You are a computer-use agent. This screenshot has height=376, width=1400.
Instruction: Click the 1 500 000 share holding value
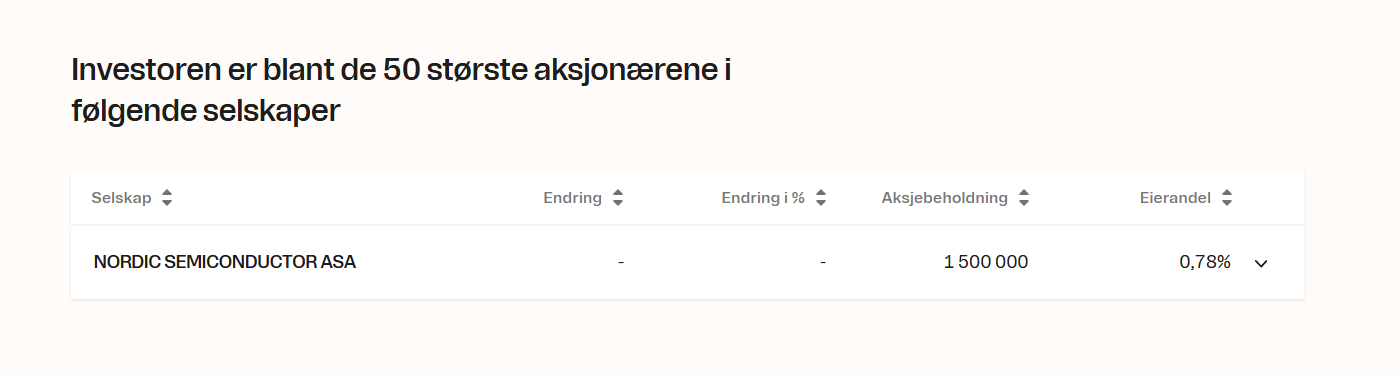click(986, 262)
